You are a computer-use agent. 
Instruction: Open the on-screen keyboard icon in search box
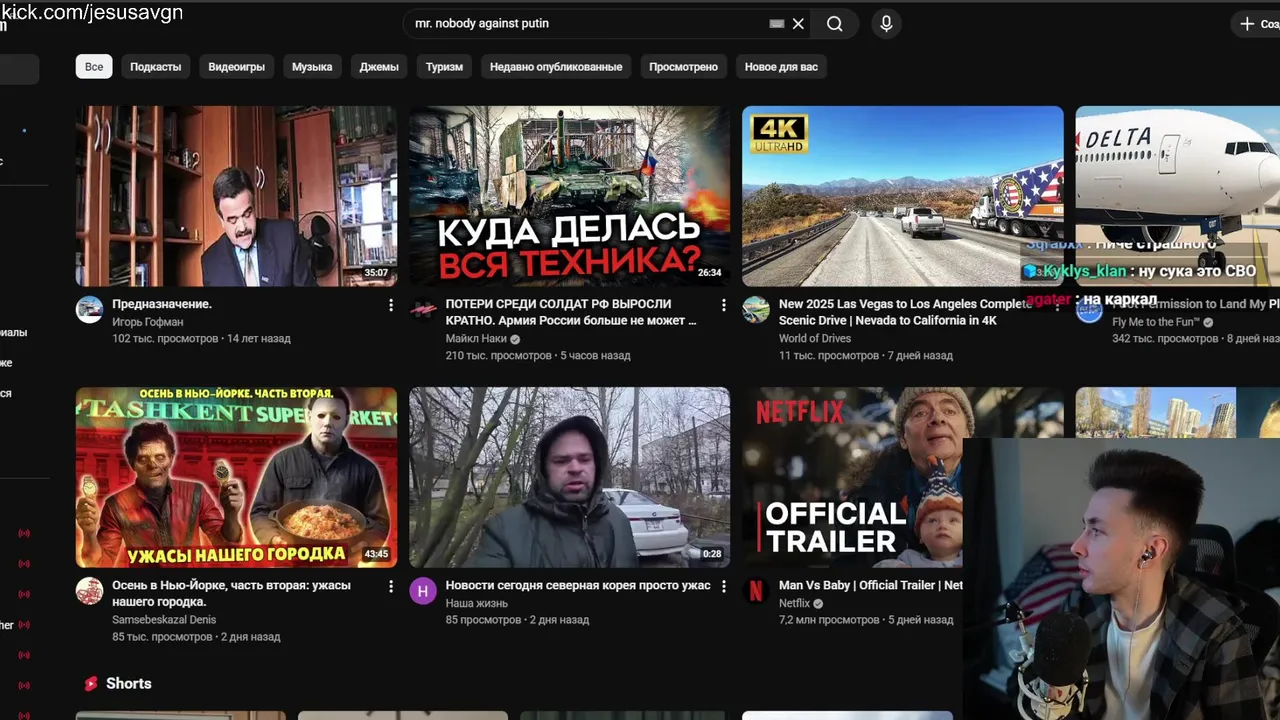click(x=777, y=24)
